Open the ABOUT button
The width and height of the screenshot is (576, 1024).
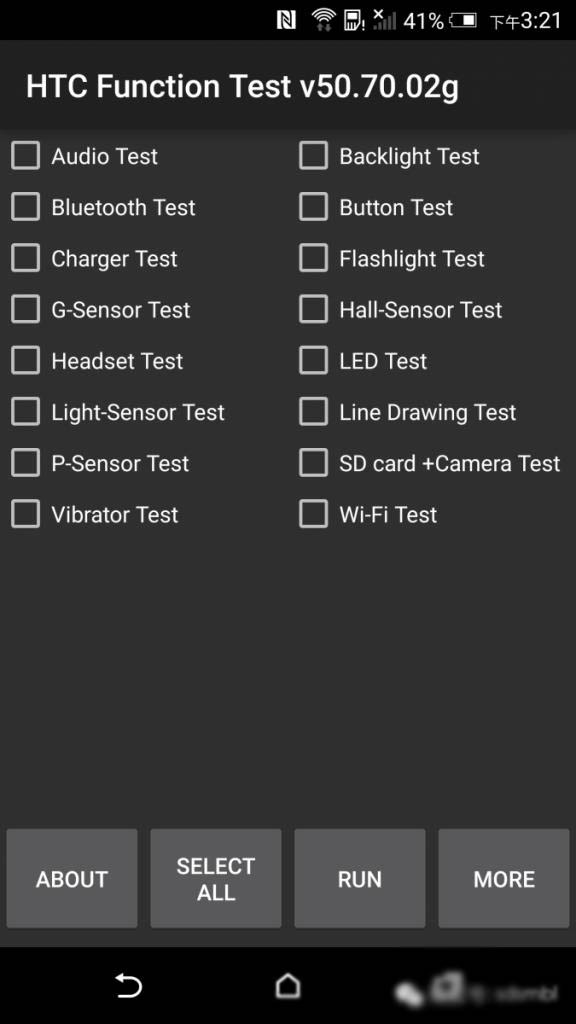point(72,878)
